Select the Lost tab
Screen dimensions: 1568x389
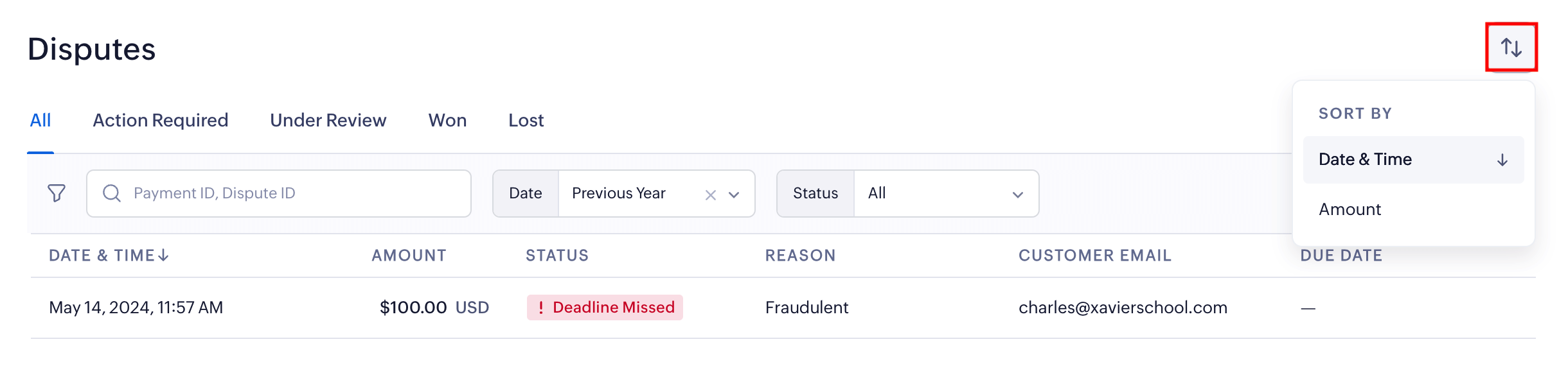526,120
